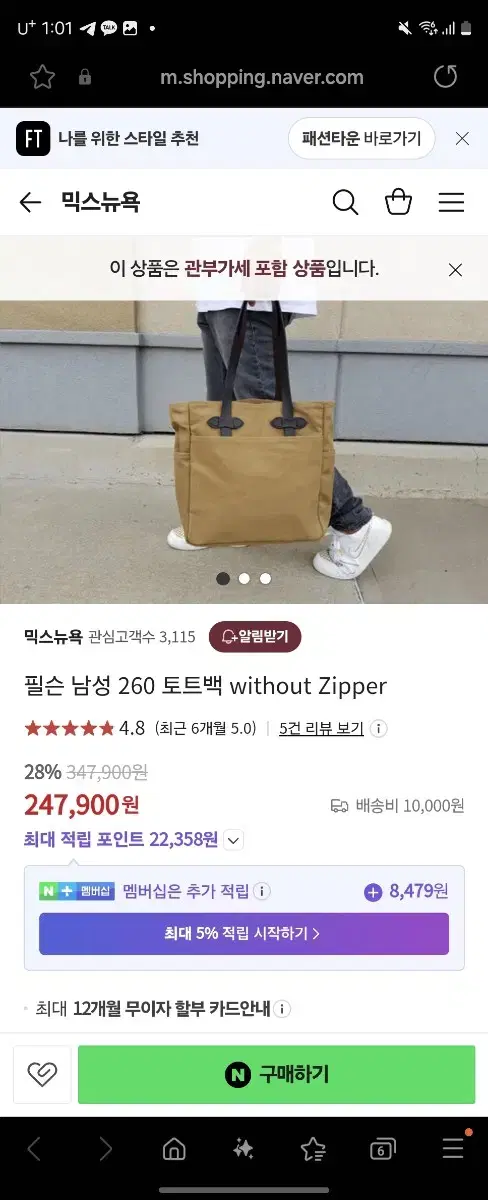Go back using the arrow beside 믹스뉴욕

tap(30, 202)
